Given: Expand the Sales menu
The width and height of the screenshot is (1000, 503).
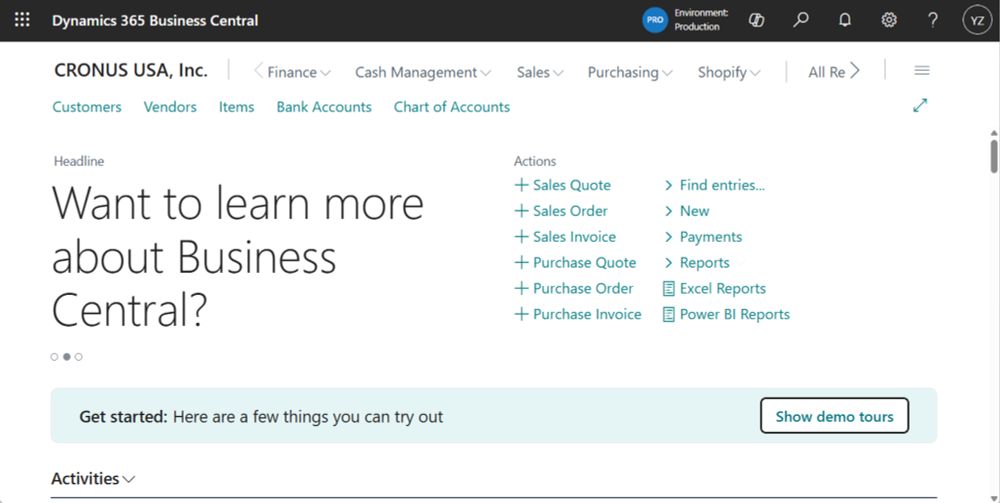Looking at the screenshot, I should point(540,72).
